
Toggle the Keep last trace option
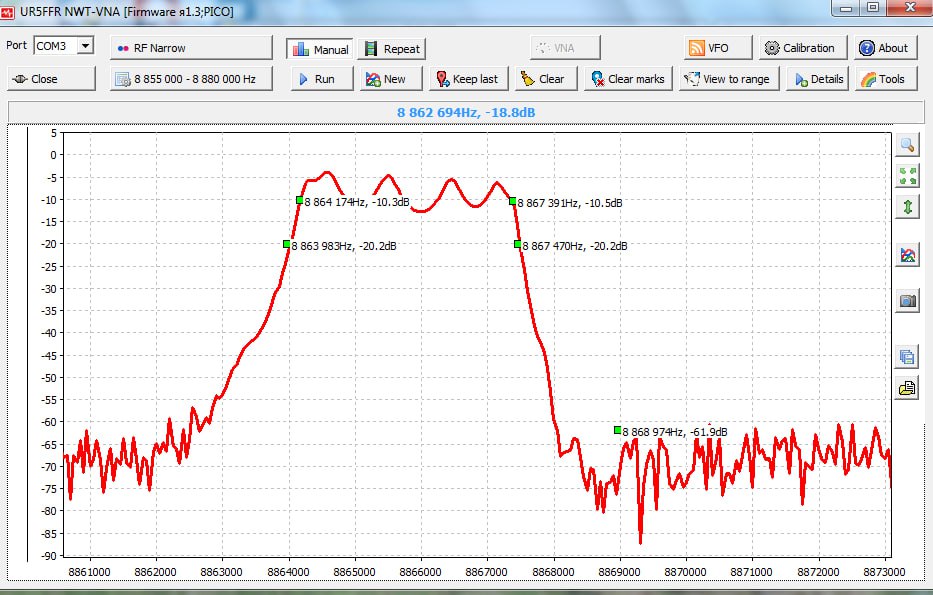(466, 79)
